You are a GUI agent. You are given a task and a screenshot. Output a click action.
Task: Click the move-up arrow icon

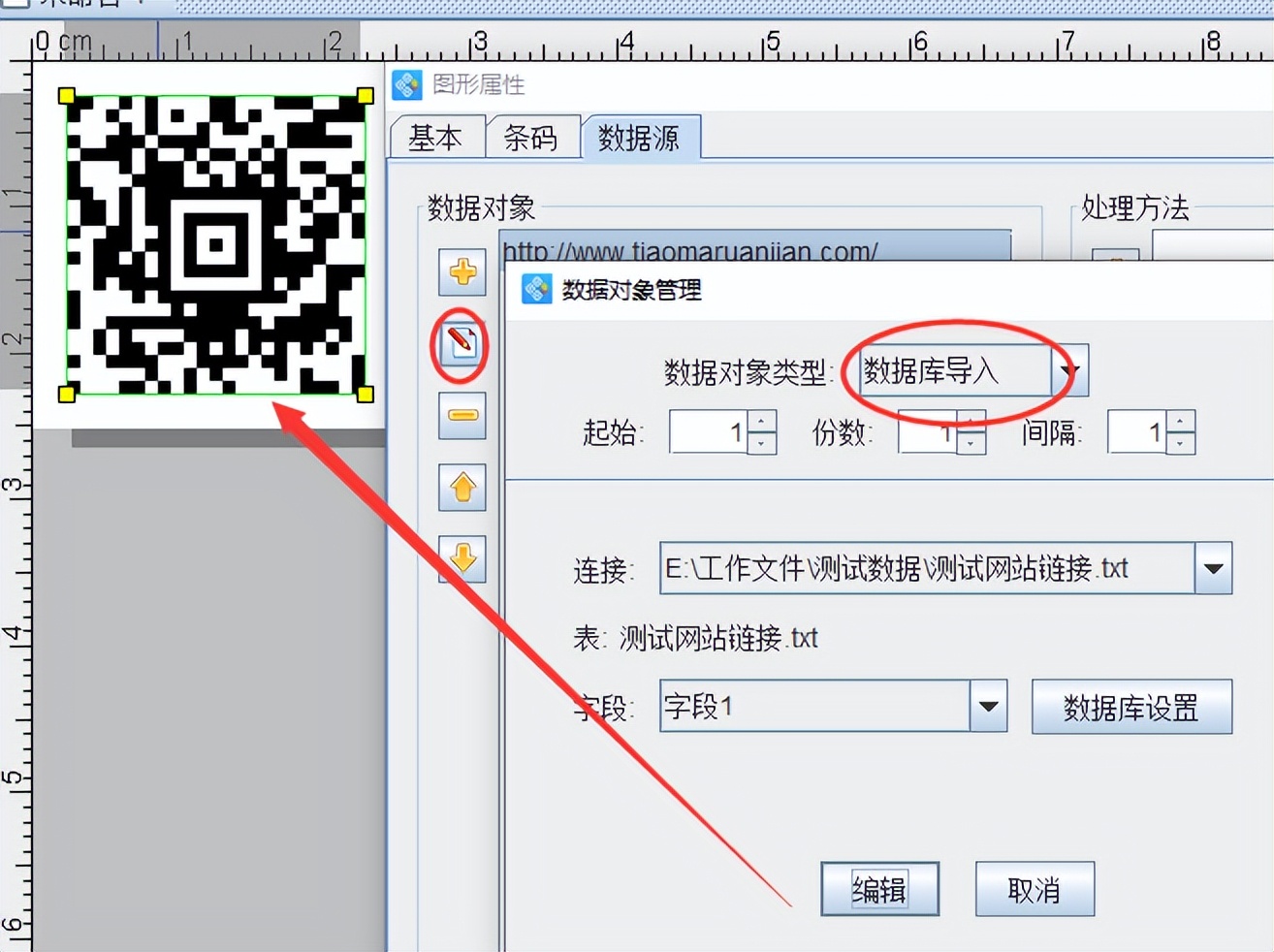coord(462,489)
